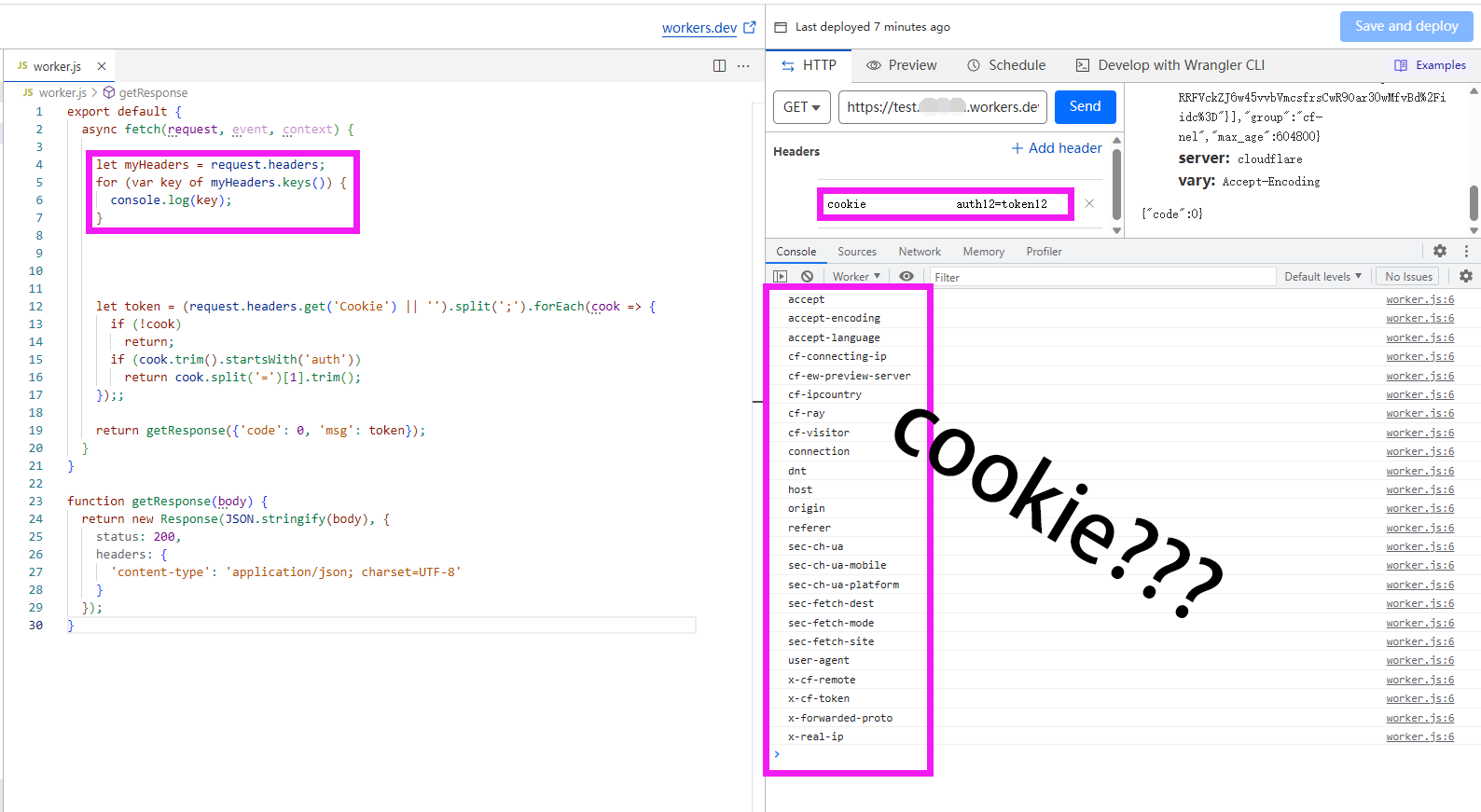The height and width of the screenshot is (812, 1481).
Task: Click the Save and deploy button
Action: [1406, 26]
